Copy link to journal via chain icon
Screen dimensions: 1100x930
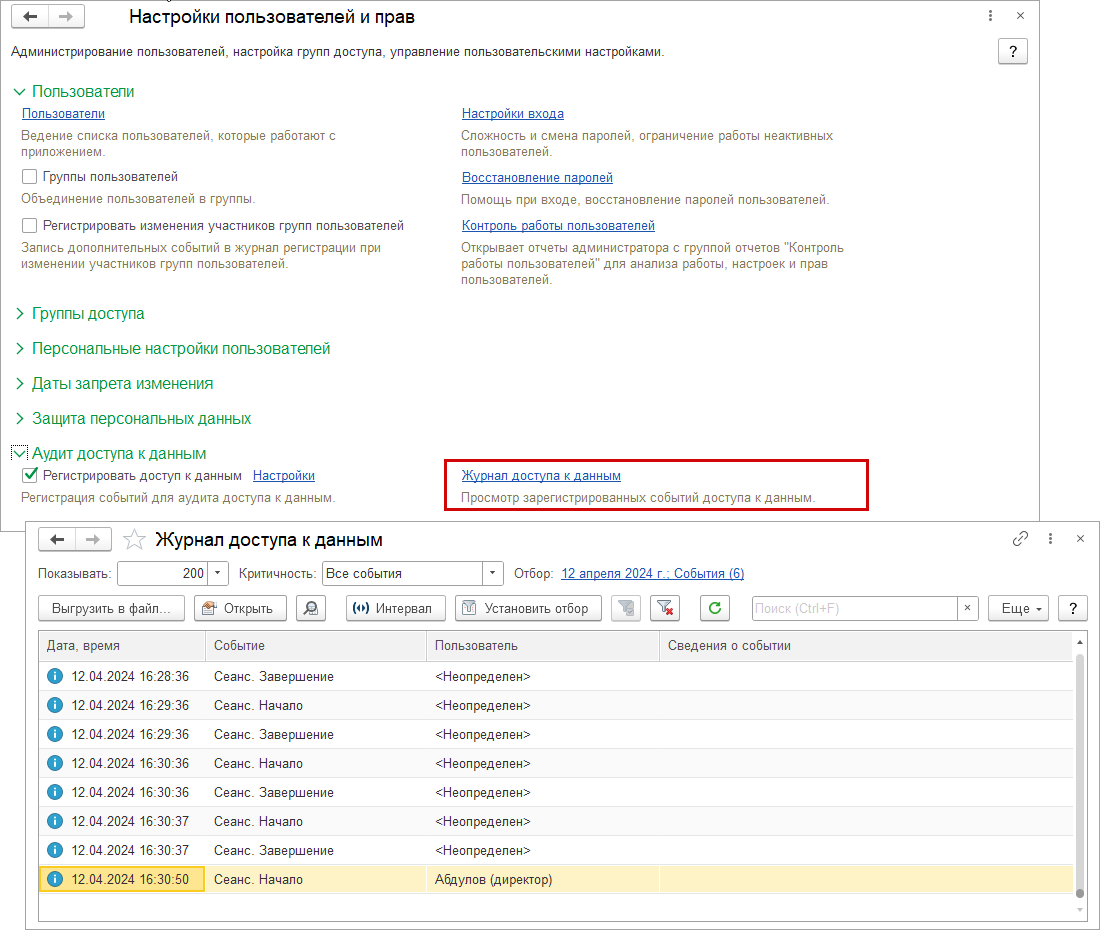[1020, 539]
